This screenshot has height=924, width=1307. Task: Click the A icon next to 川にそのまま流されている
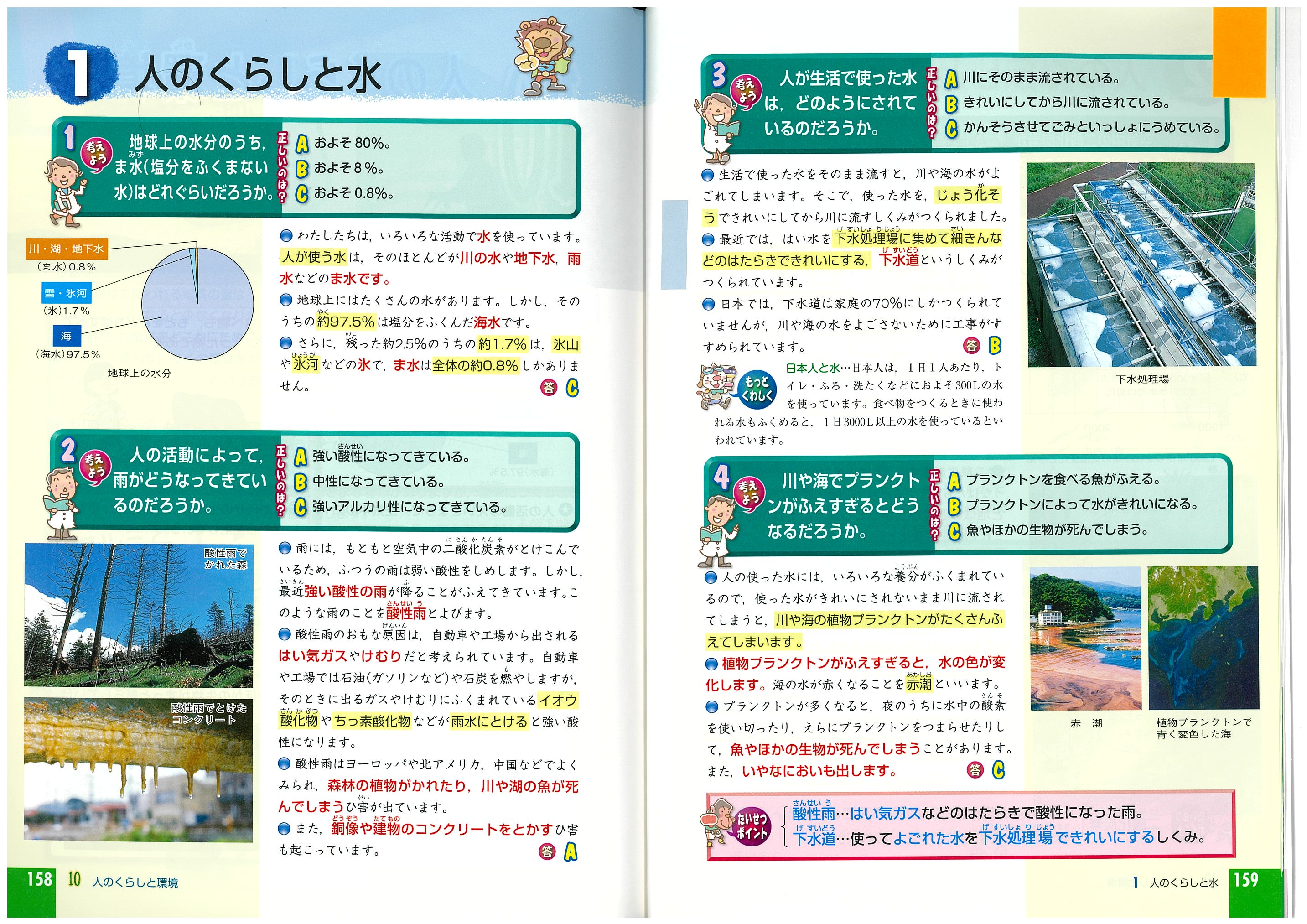pos(951,78)
